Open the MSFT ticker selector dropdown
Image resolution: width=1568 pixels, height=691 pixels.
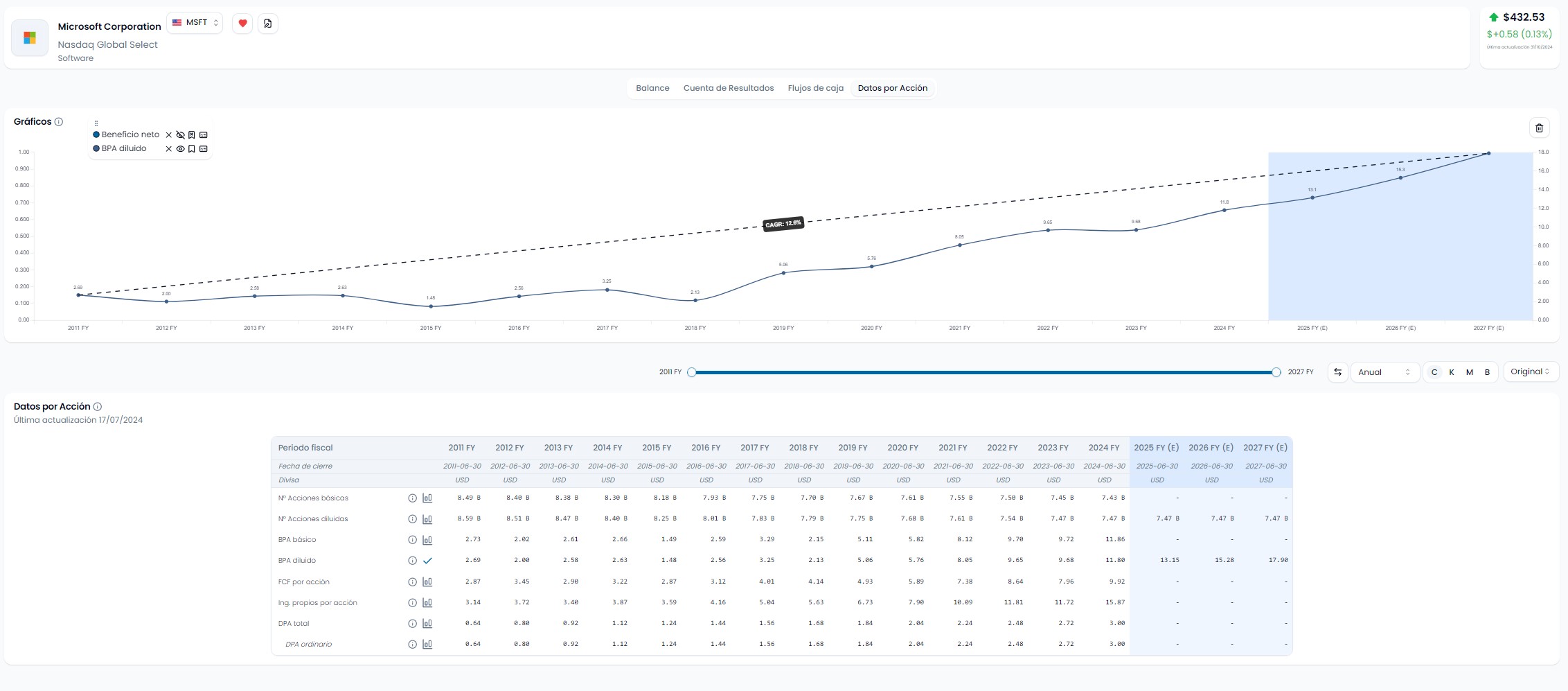tap(195, 23)
